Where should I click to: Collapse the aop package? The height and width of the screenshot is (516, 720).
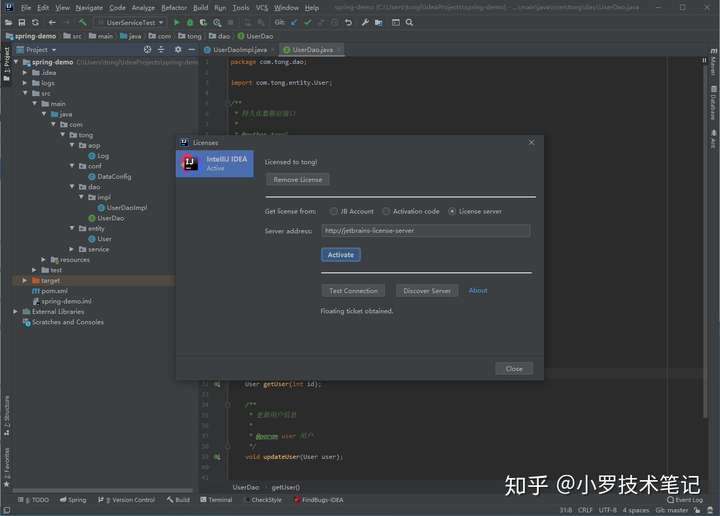[72, 145]
